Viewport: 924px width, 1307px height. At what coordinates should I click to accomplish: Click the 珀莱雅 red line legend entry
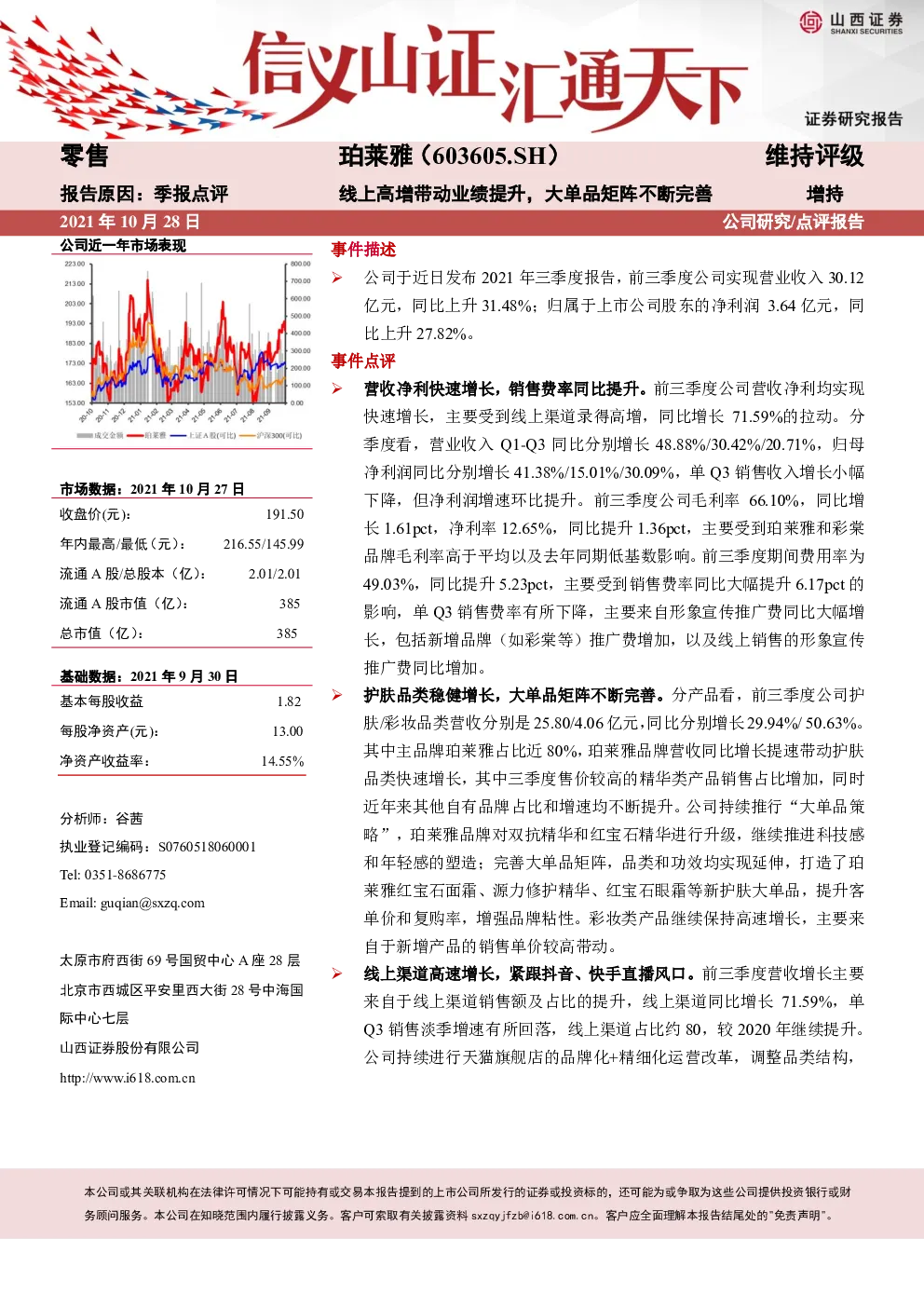click(x=147, y=435)
